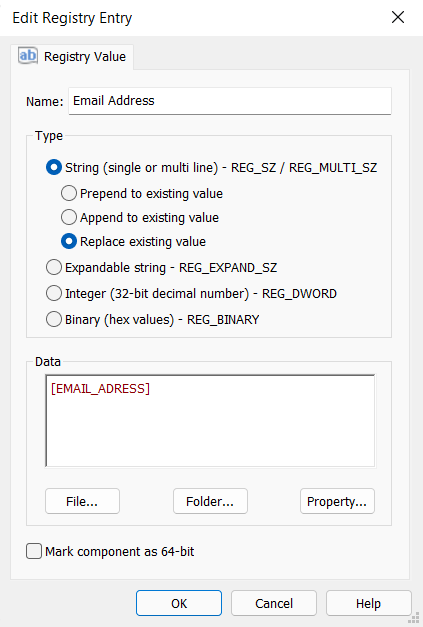
Task: Open the Property... selector
Action: 337,501
